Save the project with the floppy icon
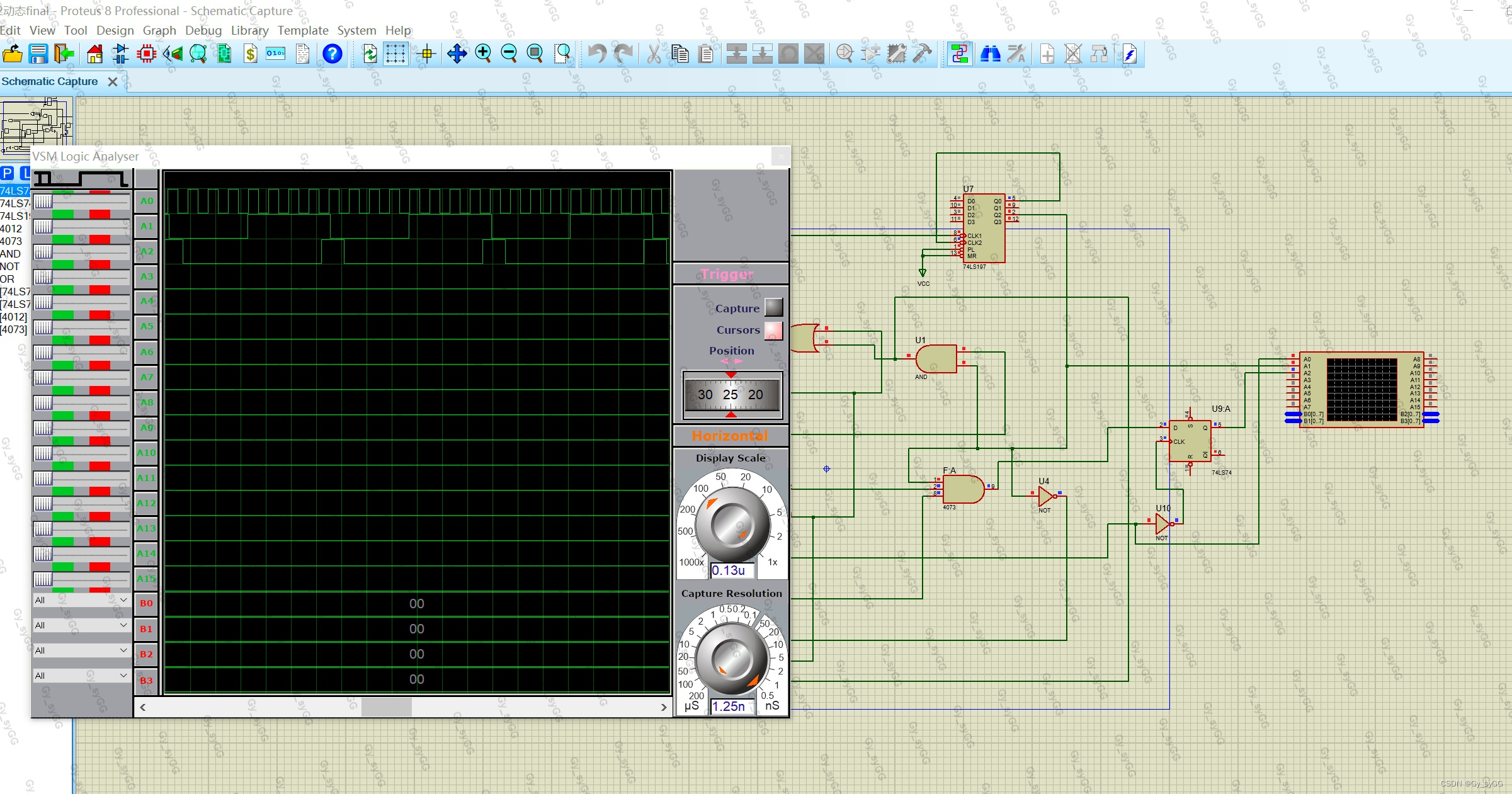 pos(38,54)
